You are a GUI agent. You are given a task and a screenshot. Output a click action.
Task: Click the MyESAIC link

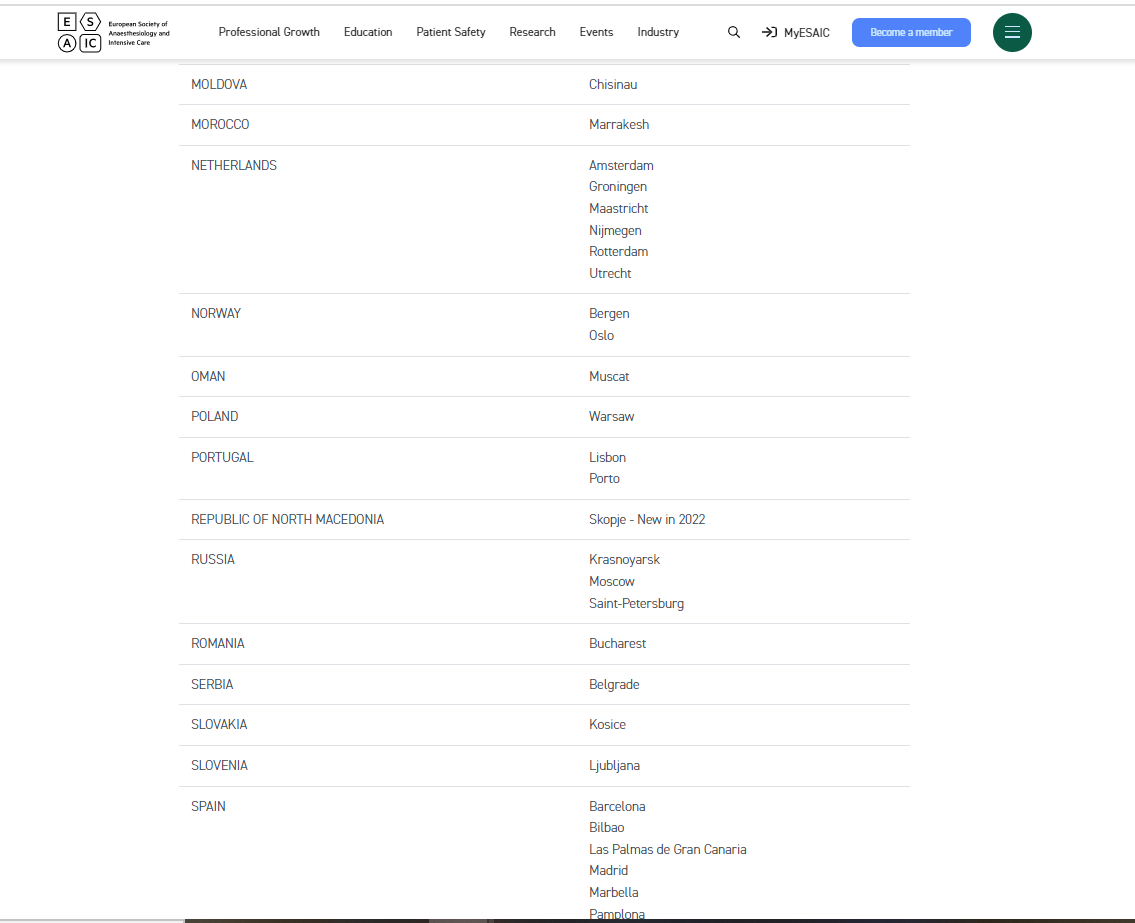click(x=806, y=33)
